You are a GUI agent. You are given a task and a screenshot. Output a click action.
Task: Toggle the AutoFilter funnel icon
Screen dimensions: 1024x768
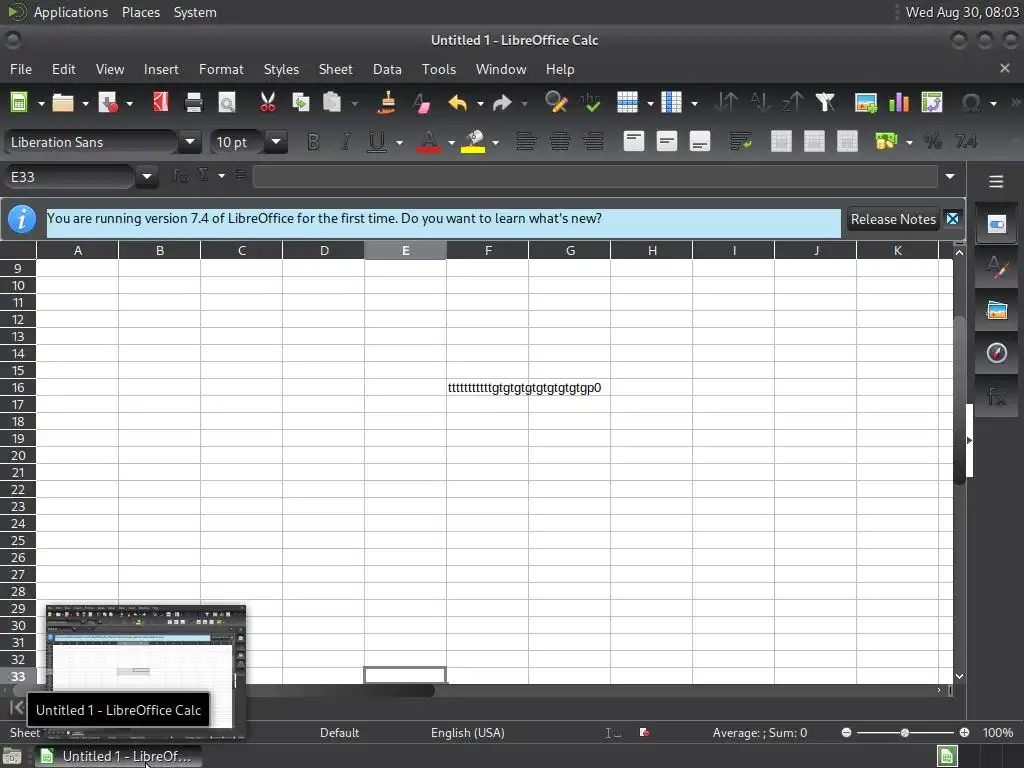[x=825, y=103]
